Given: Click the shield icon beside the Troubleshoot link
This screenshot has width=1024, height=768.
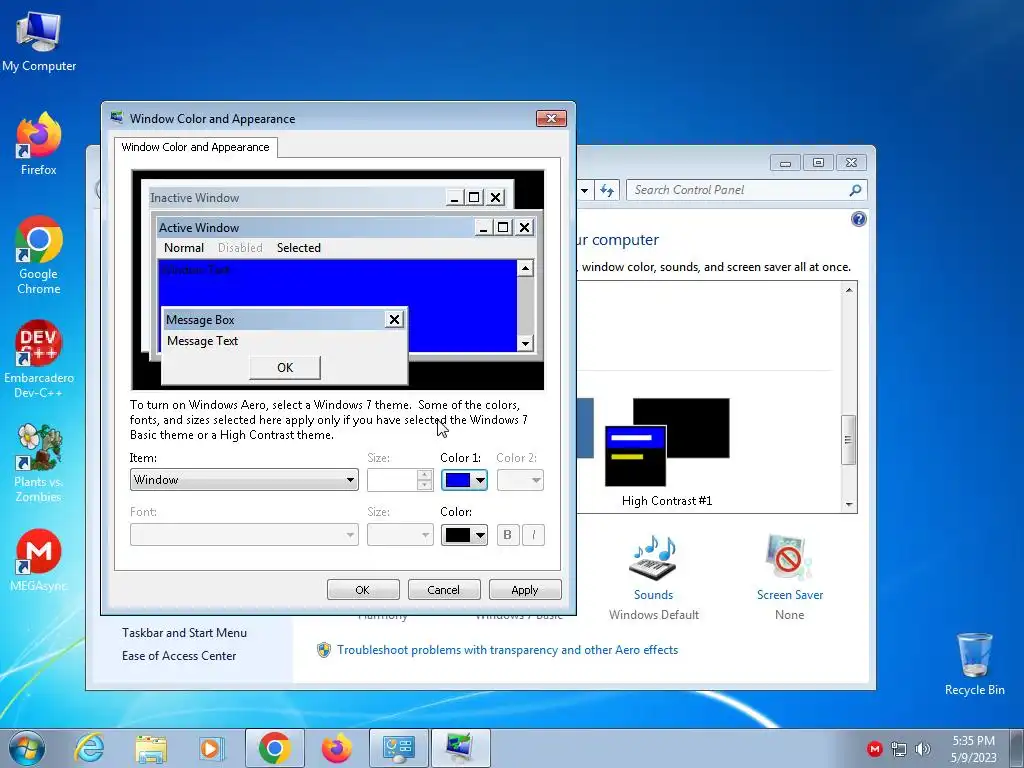Looking at the screenshot, I should click(x=323, y=650).
